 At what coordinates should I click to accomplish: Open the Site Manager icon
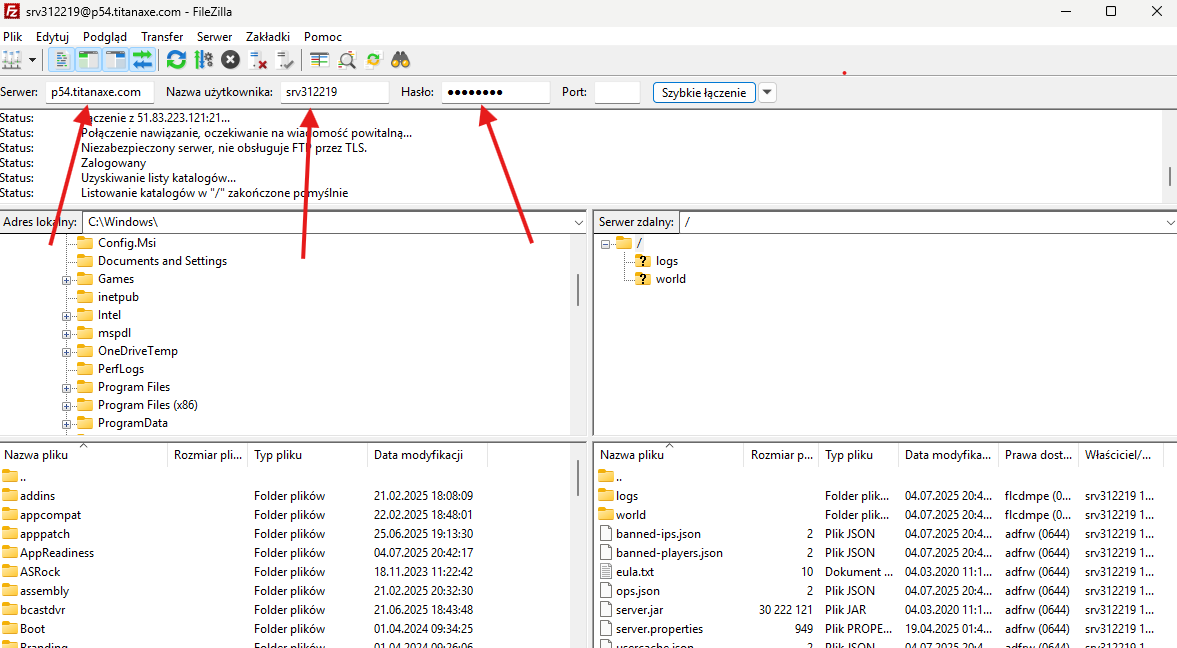tap(12, 60)
